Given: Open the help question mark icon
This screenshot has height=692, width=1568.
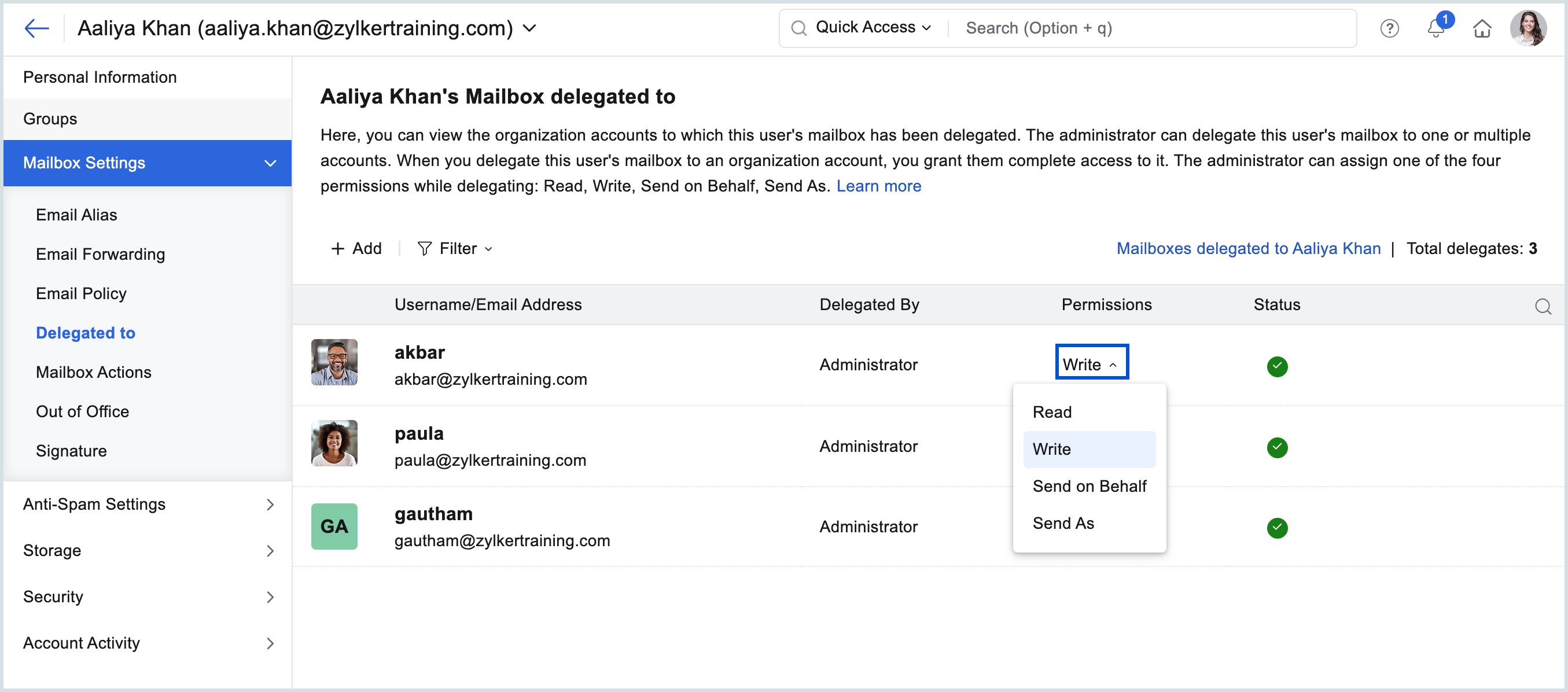Looking at the screenshot, I should click(x=1389, y=28).
